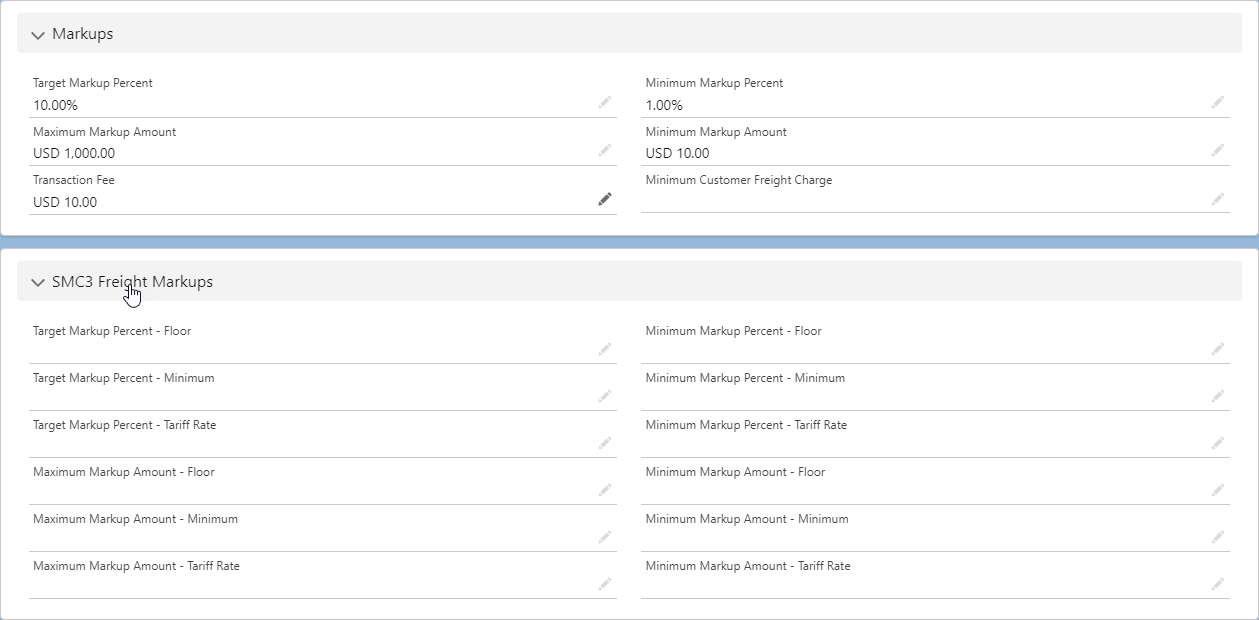Collapse the Markups section chevron
The image size is (1259, 620).
(38, 35)
